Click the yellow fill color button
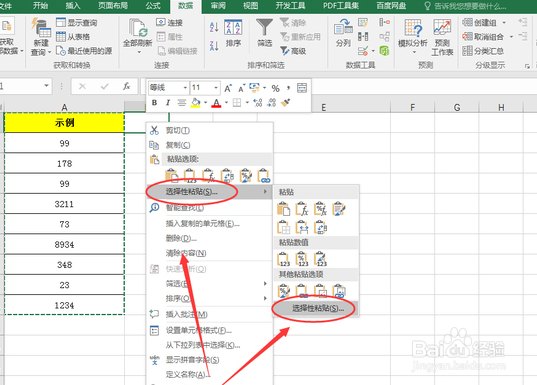Image resolution: width=537 pixels, height=385 pixels. tap(195, 102)
